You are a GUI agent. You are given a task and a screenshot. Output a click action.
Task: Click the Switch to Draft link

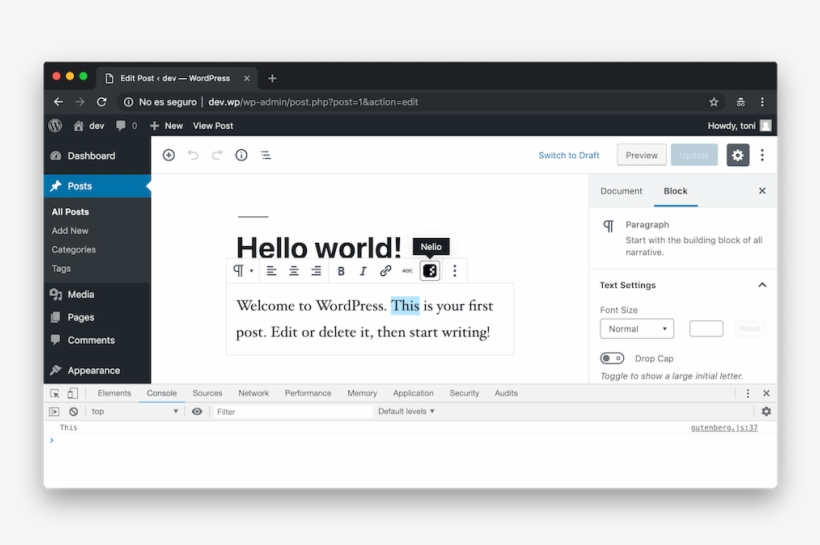click(569, 155)
